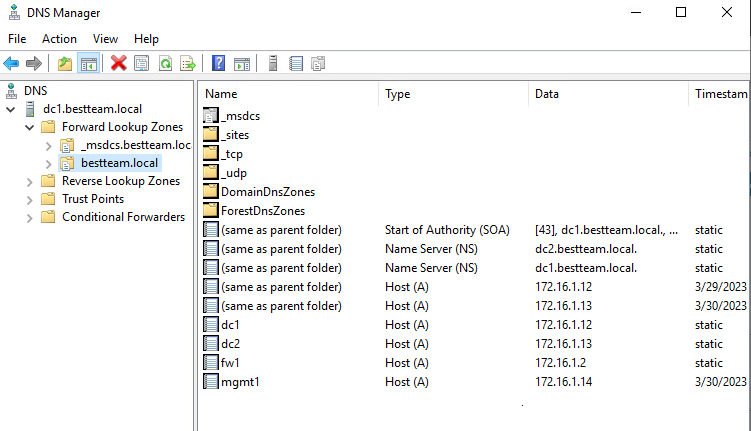Click the _udp folder icon
Screen dimensions: 751x431
211,173
